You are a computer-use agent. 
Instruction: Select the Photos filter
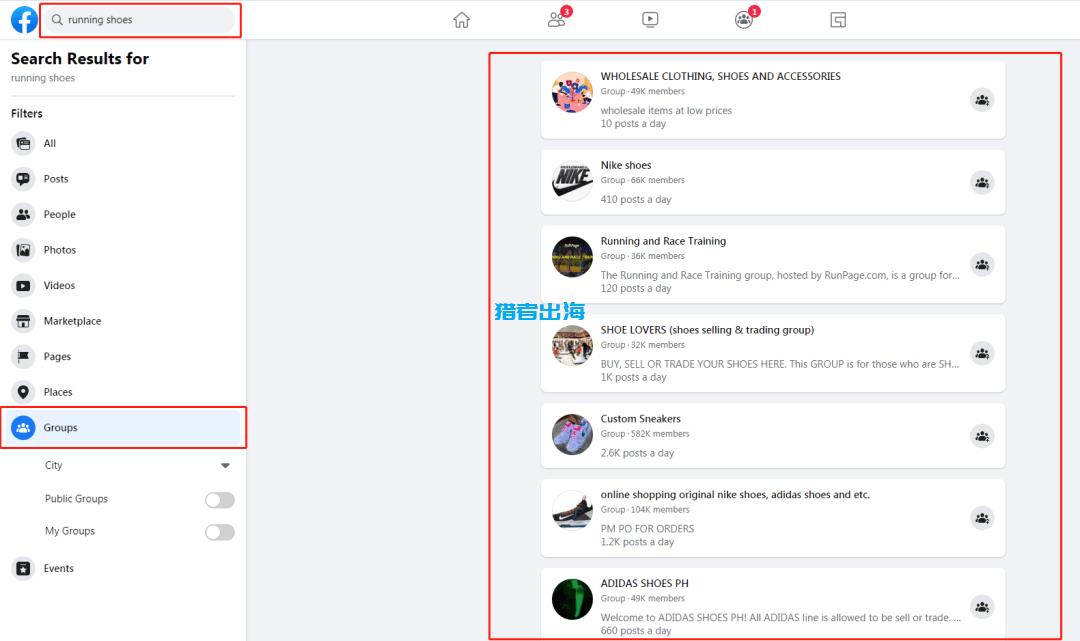(x=123, y=250)
